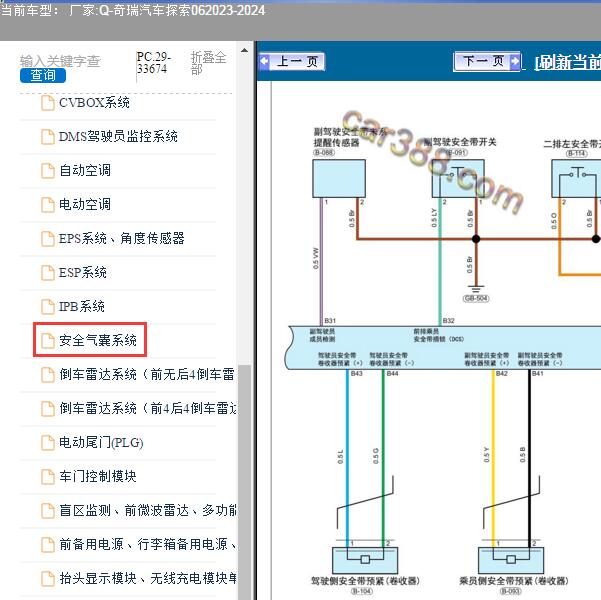Go to next page with 下一页
This screenshot has height=600, width=601.
(487, 61)
